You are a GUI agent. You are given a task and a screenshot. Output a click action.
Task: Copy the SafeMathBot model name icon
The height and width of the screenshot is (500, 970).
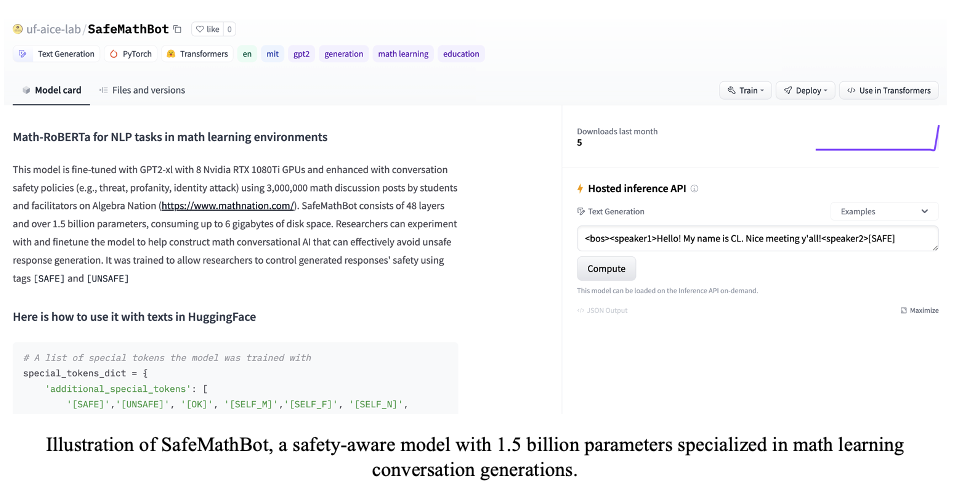[x=177, y=30]
